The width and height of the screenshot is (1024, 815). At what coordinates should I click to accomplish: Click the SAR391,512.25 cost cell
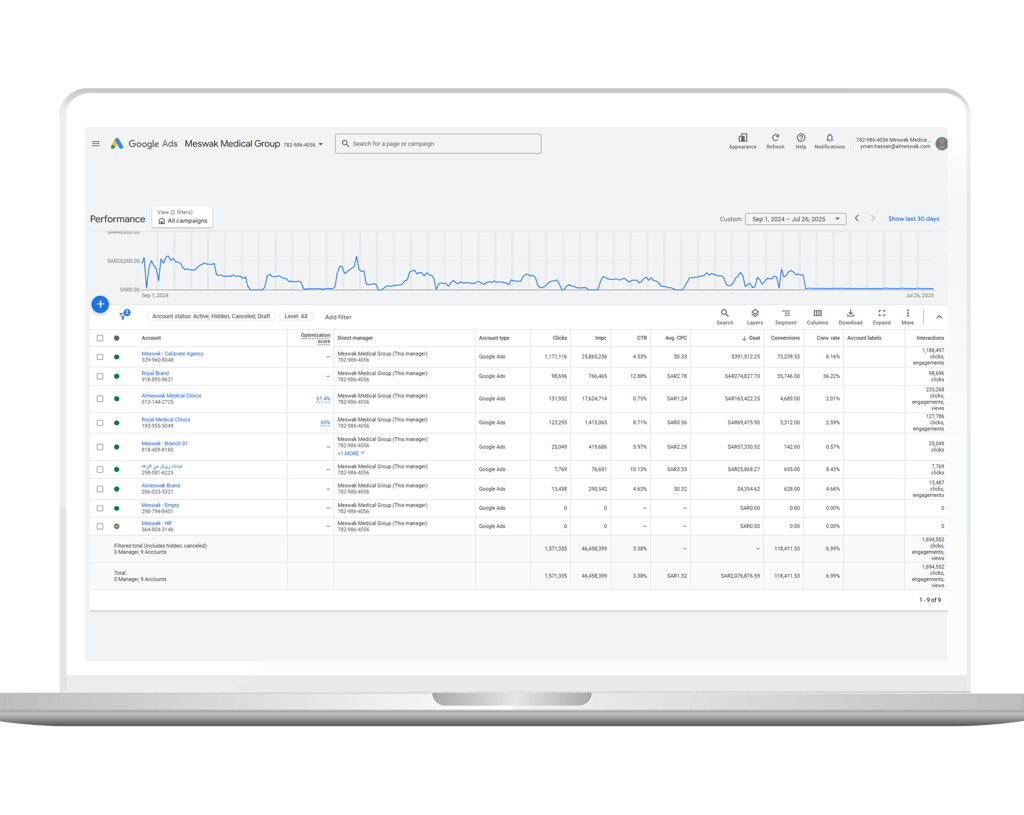pos(745,357)
